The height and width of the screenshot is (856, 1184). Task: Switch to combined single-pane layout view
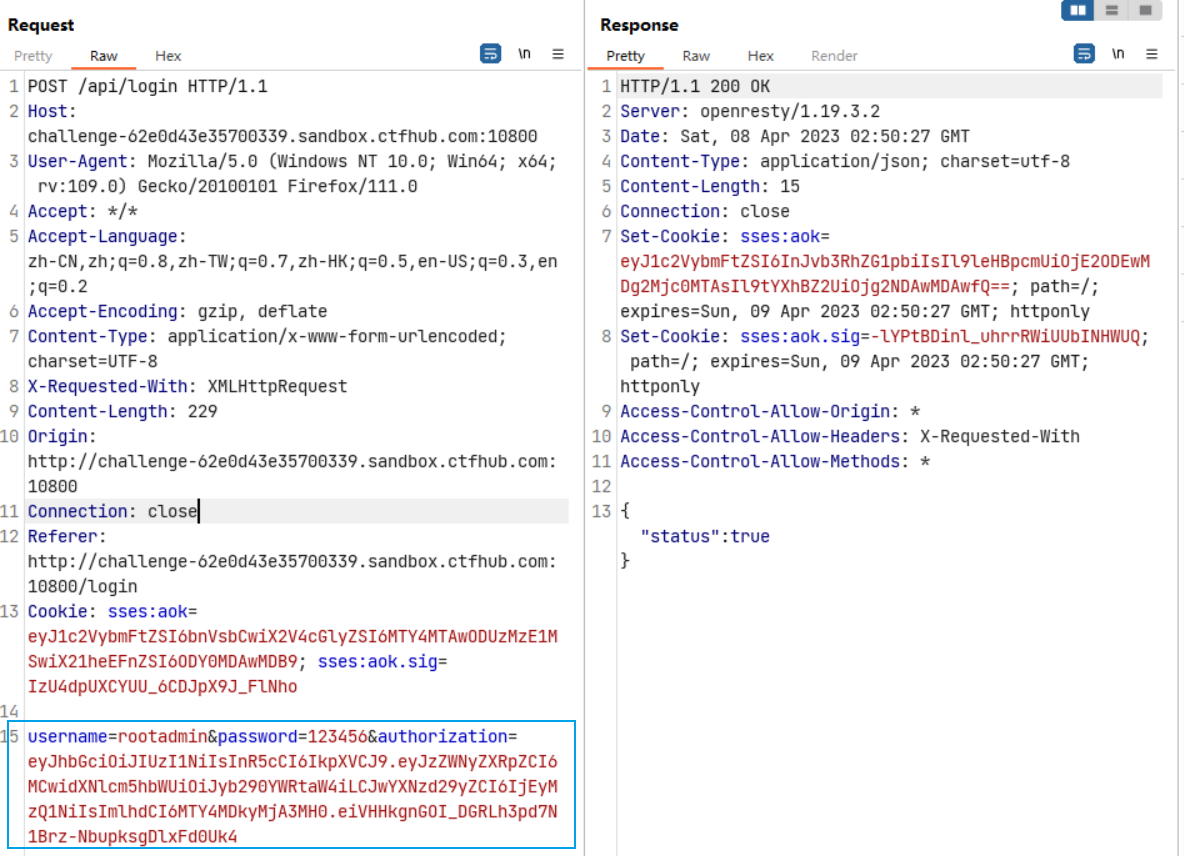(x=1145, y=10)
